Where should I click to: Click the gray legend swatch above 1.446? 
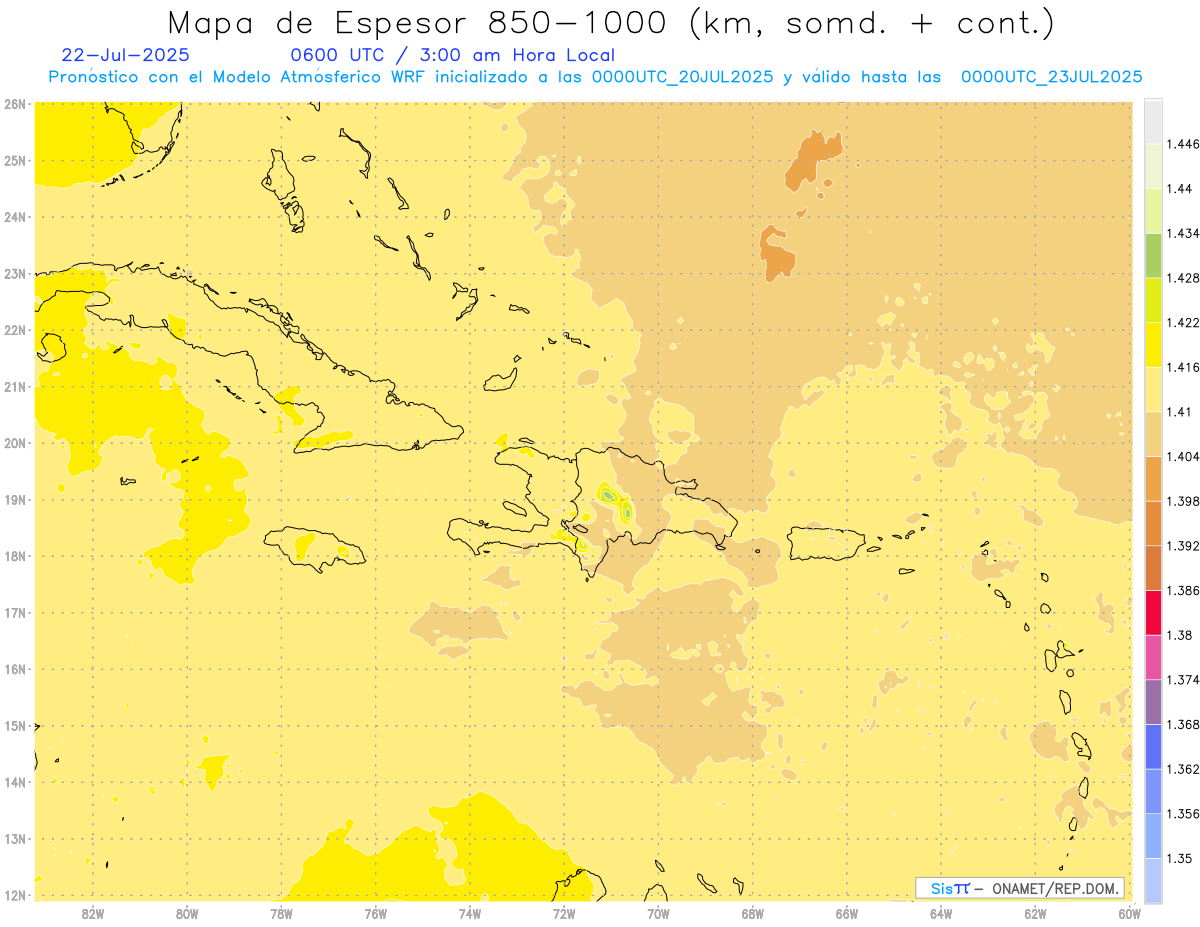[x=1153, y=121]
